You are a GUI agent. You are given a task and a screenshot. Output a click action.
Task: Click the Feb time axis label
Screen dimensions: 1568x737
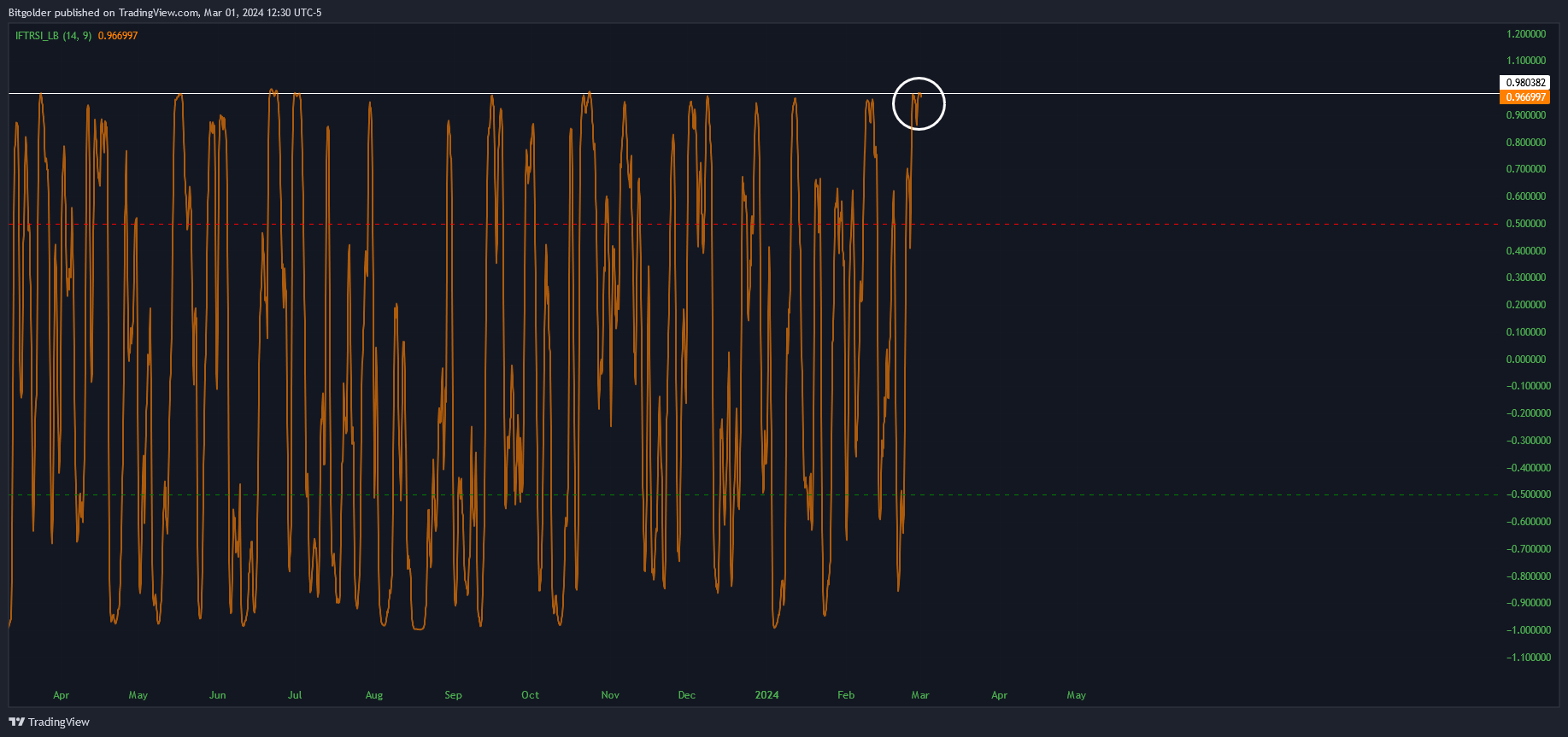[x=846, y=695]
